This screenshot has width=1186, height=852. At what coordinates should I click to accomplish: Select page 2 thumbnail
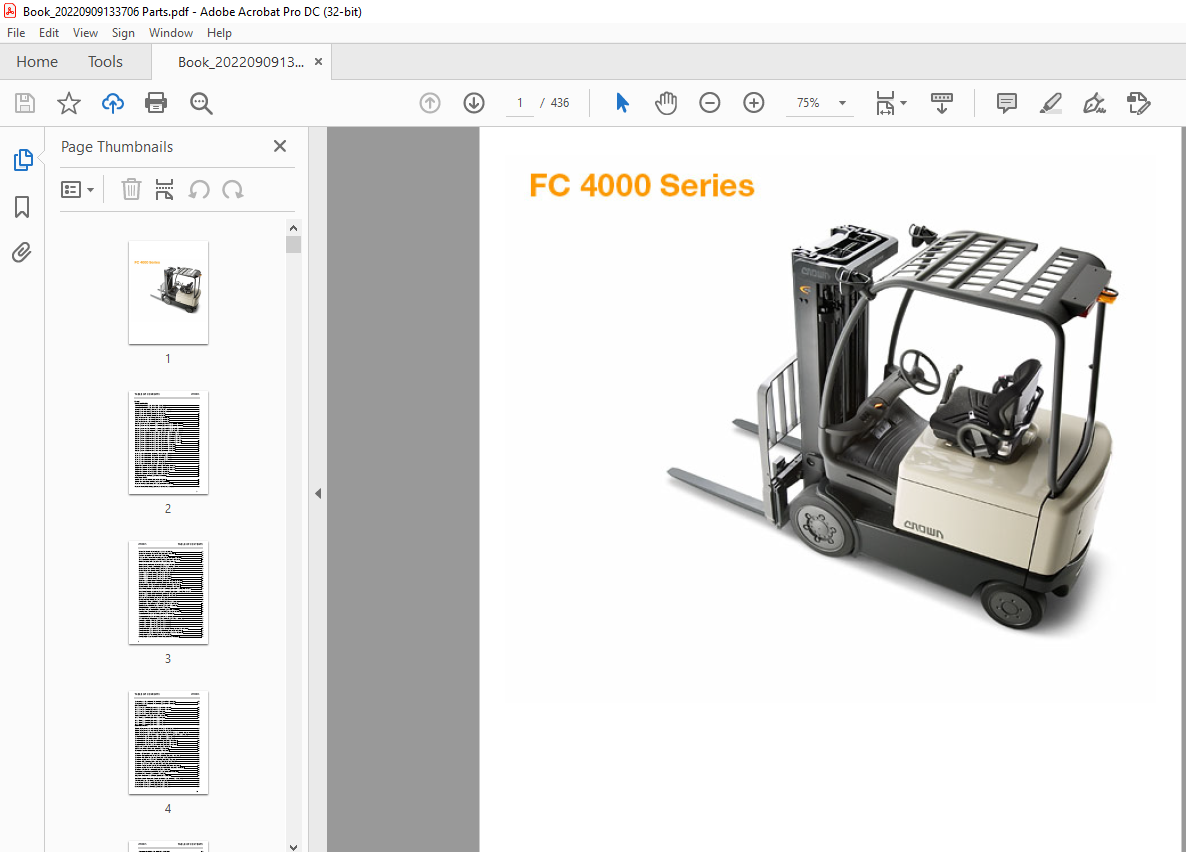coord(168,443)
